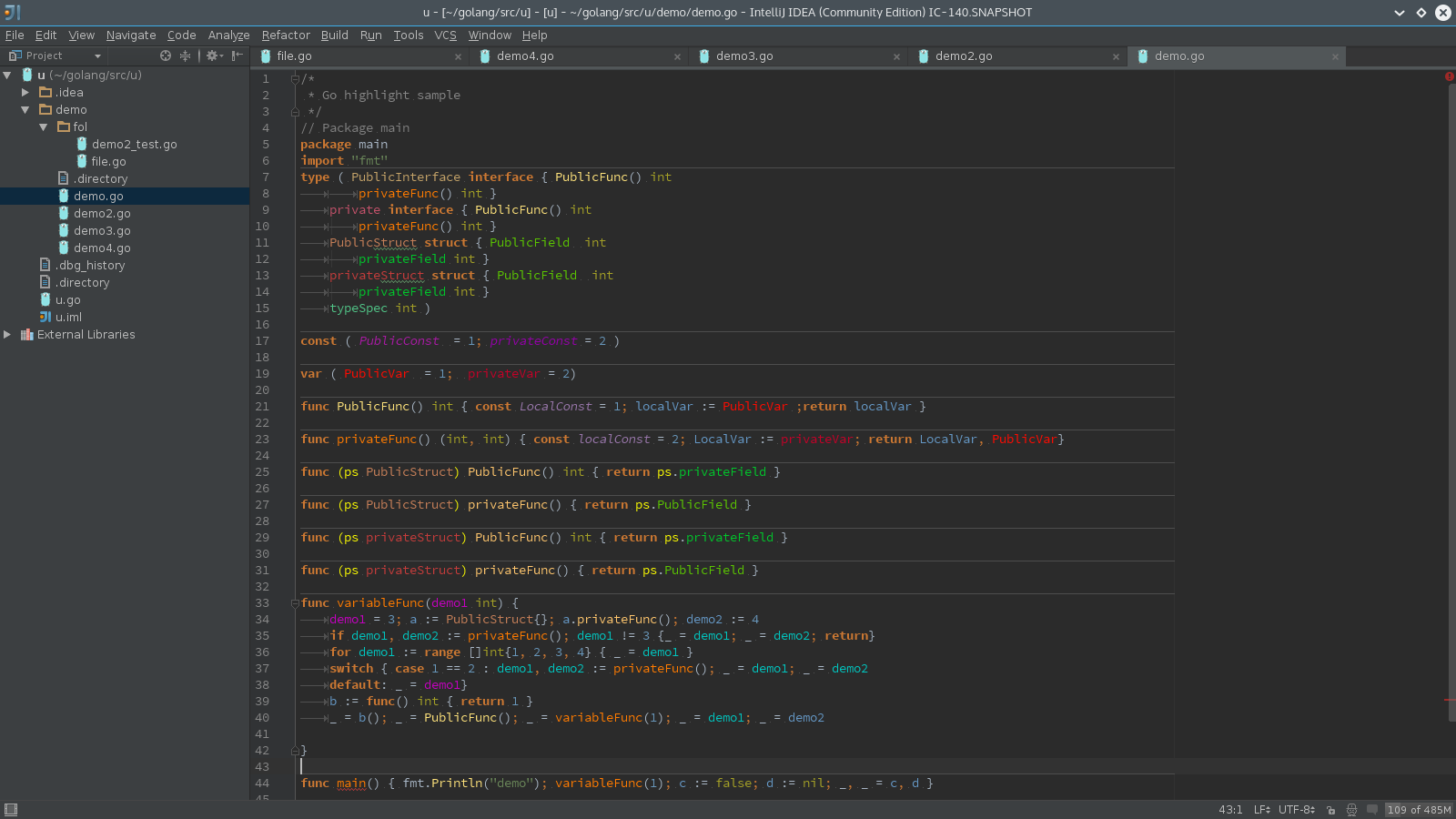1456x819 pixels.
Task: Open the Project panel gear settings
Action: pyautogui.click(x=214, y=56)
